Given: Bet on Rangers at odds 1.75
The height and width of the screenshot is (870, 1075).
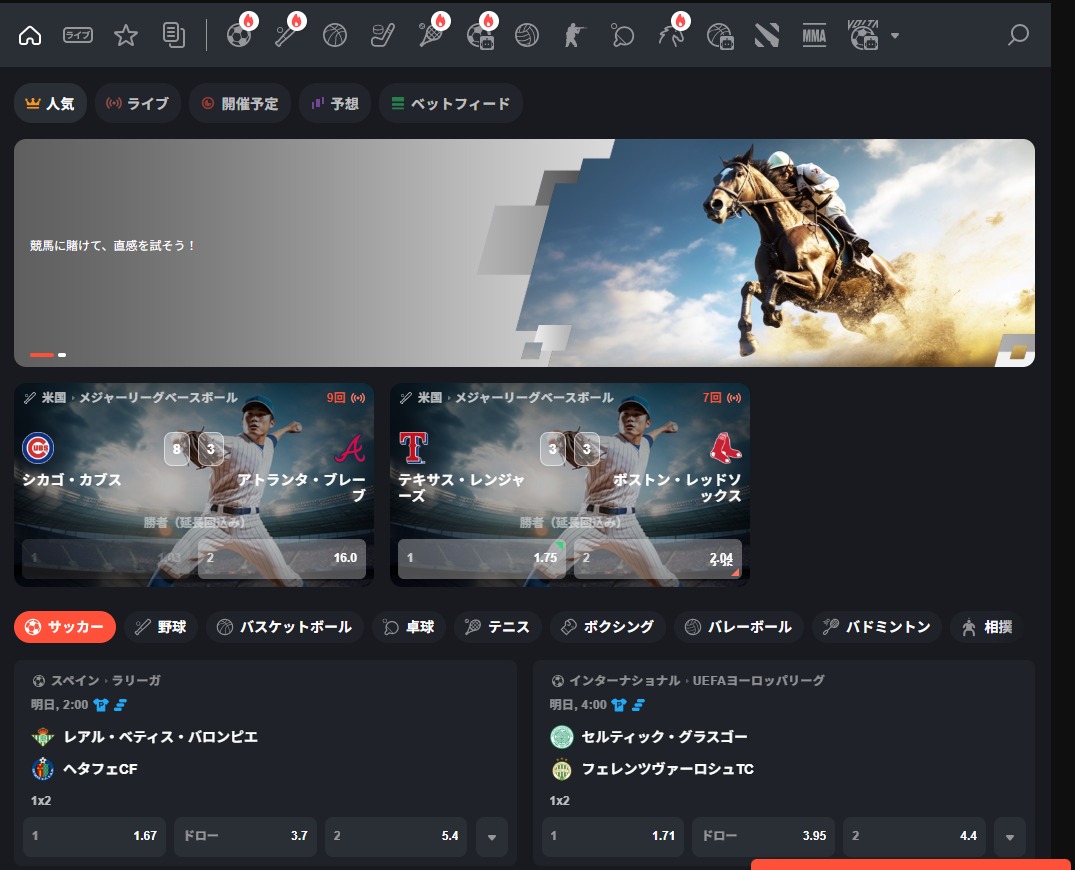Looking at the screenshot, I should tap(481, 558).
